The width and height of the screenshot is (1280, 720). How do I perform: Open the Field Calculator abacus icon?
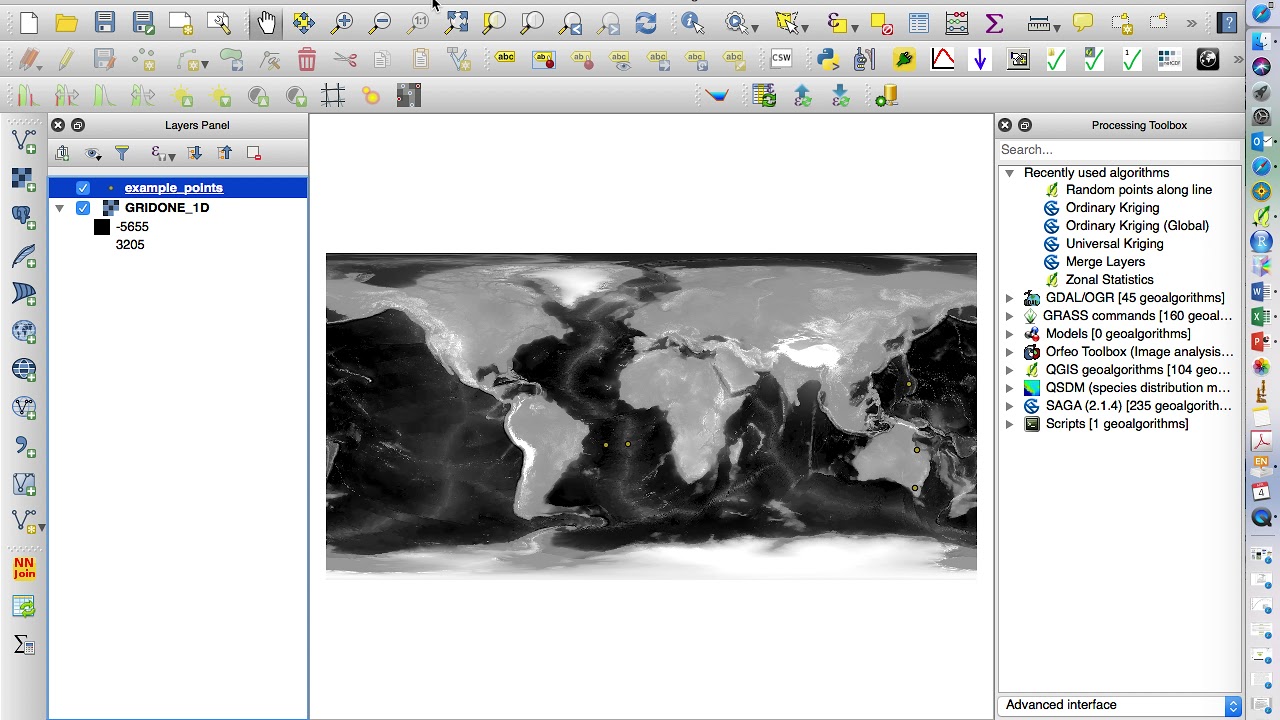(956, 22)
